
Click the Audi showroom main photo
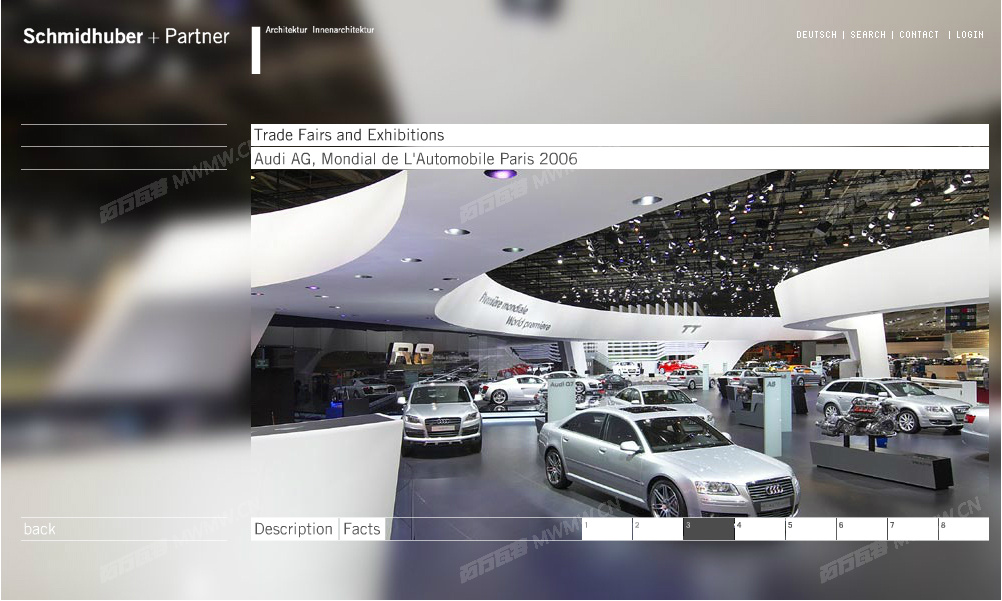[620, 343]
